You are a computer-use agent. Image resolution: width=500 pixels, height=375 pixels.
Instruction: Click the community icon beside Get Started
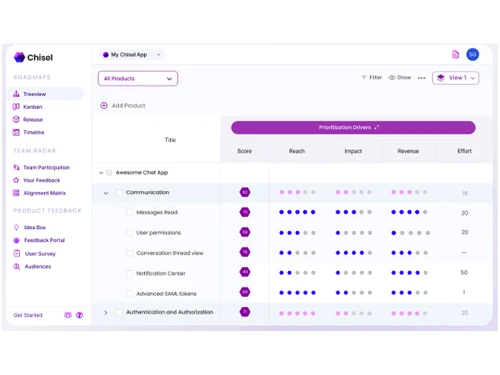pos(68,315)
